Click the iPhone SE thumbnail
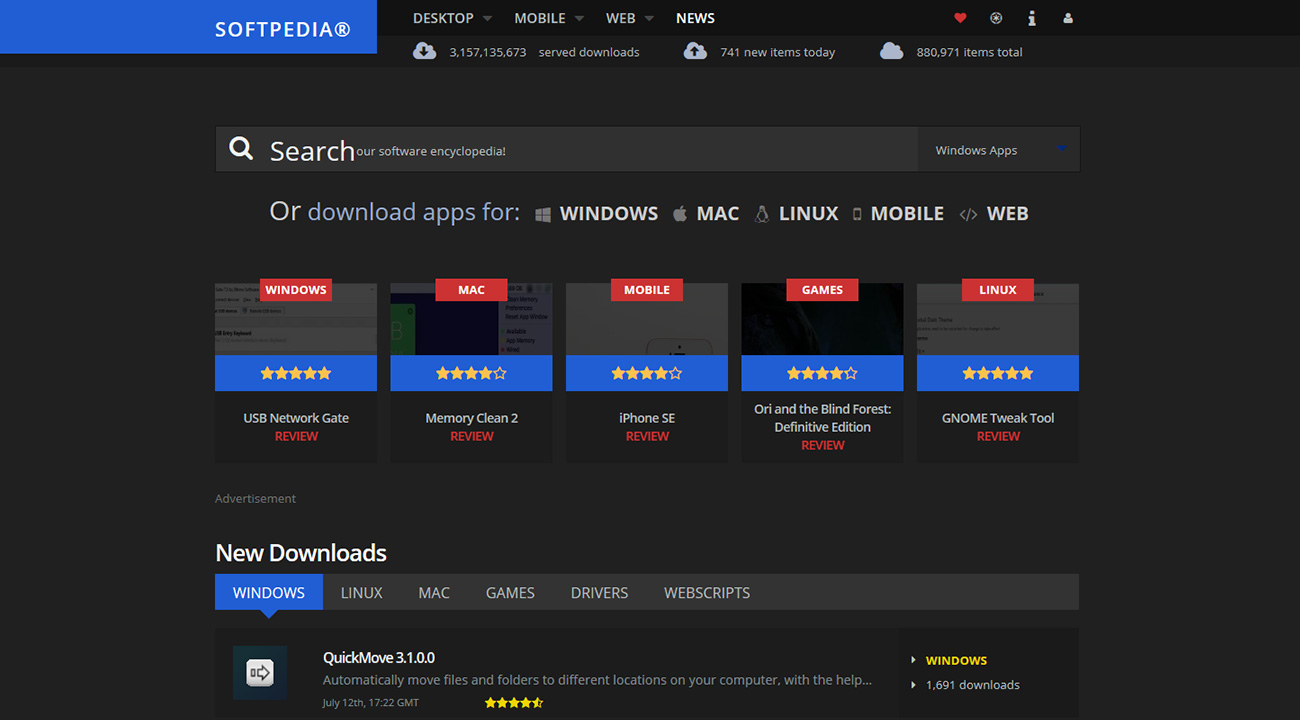 pyautogui.click(x=647, y=318)
